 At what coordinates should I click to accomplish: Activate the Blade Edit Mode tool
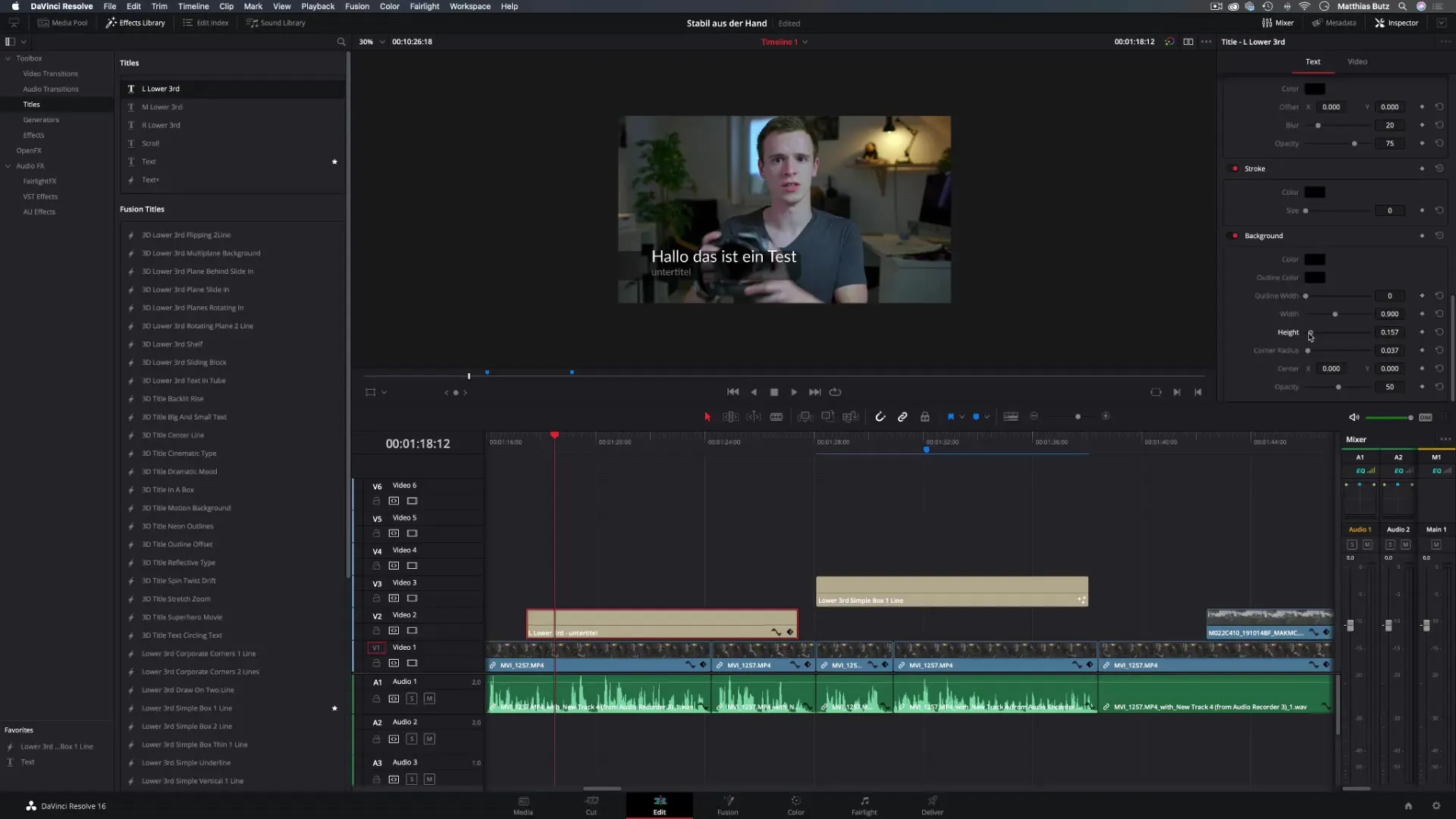(x=776, y=416)
